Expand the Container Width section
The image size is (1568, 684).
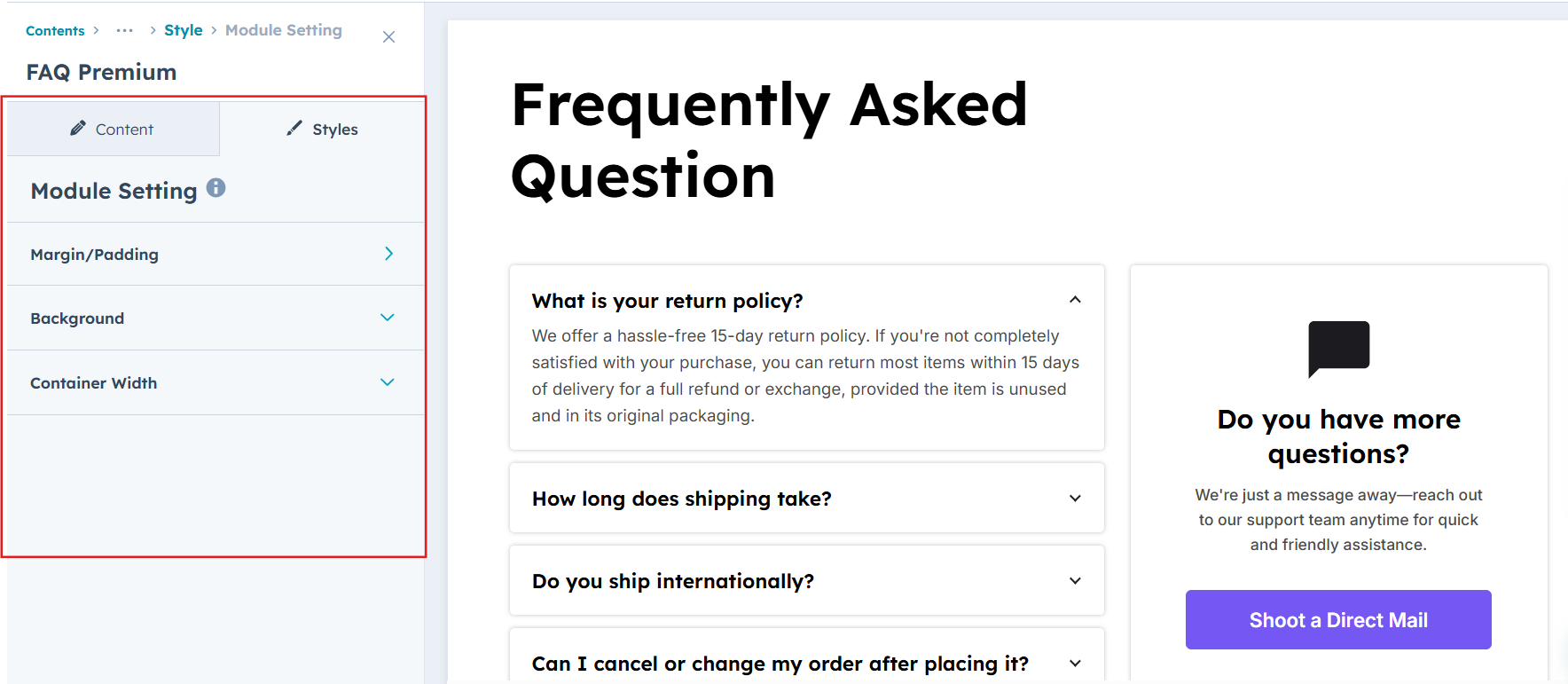coord(388,382)
